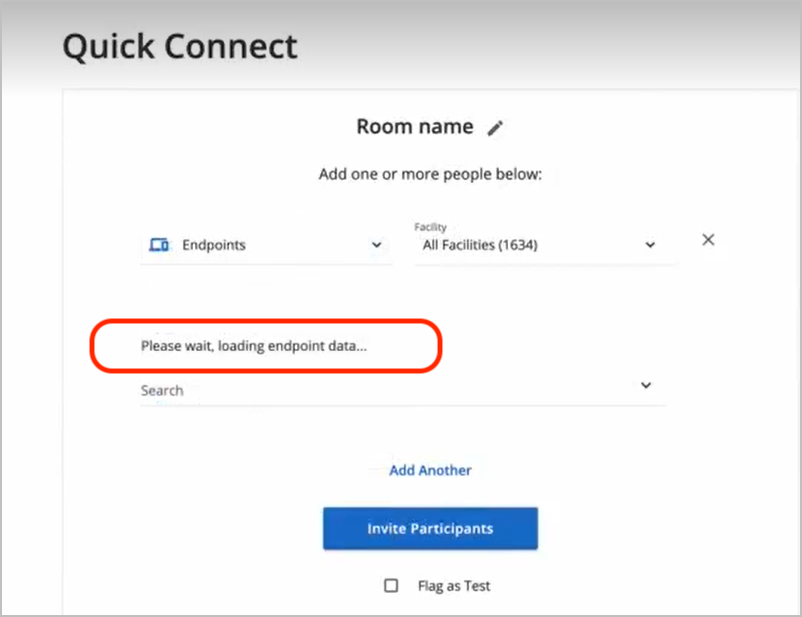Edit the room name with pencil icon
This screenshot has height=617, width=802.
(x=495, y=128)
